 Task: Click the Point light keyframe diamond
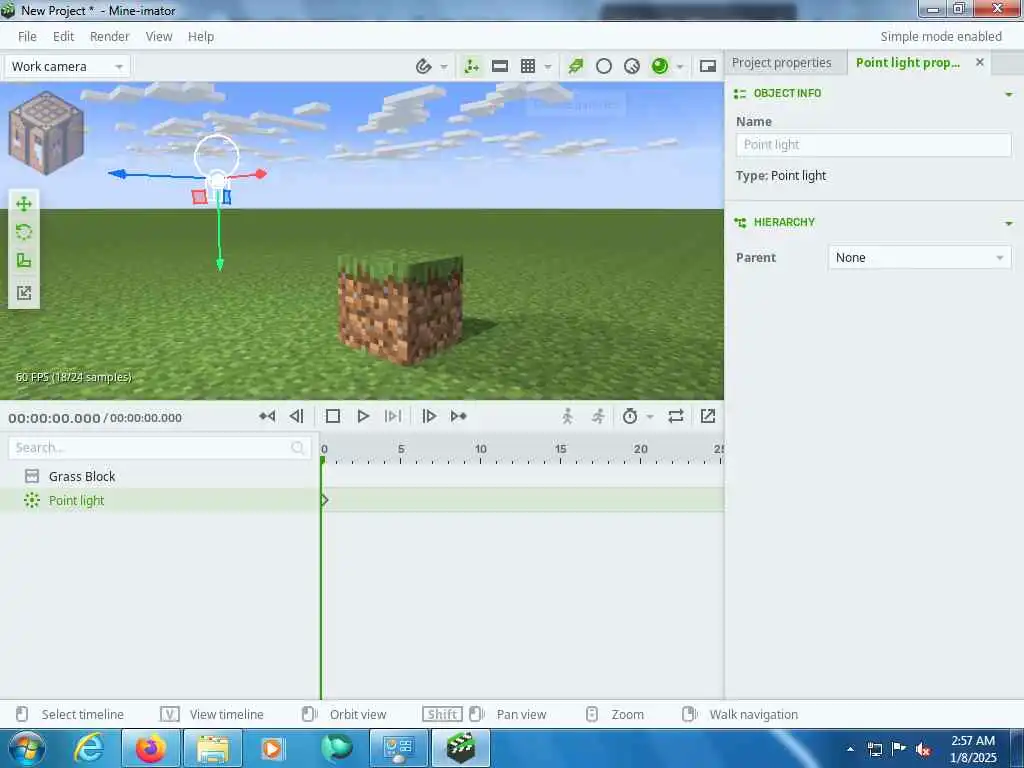(324, 500)
